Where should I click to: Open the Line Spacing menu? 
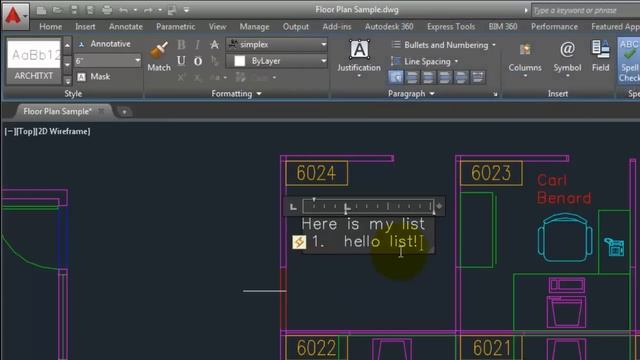424,61
